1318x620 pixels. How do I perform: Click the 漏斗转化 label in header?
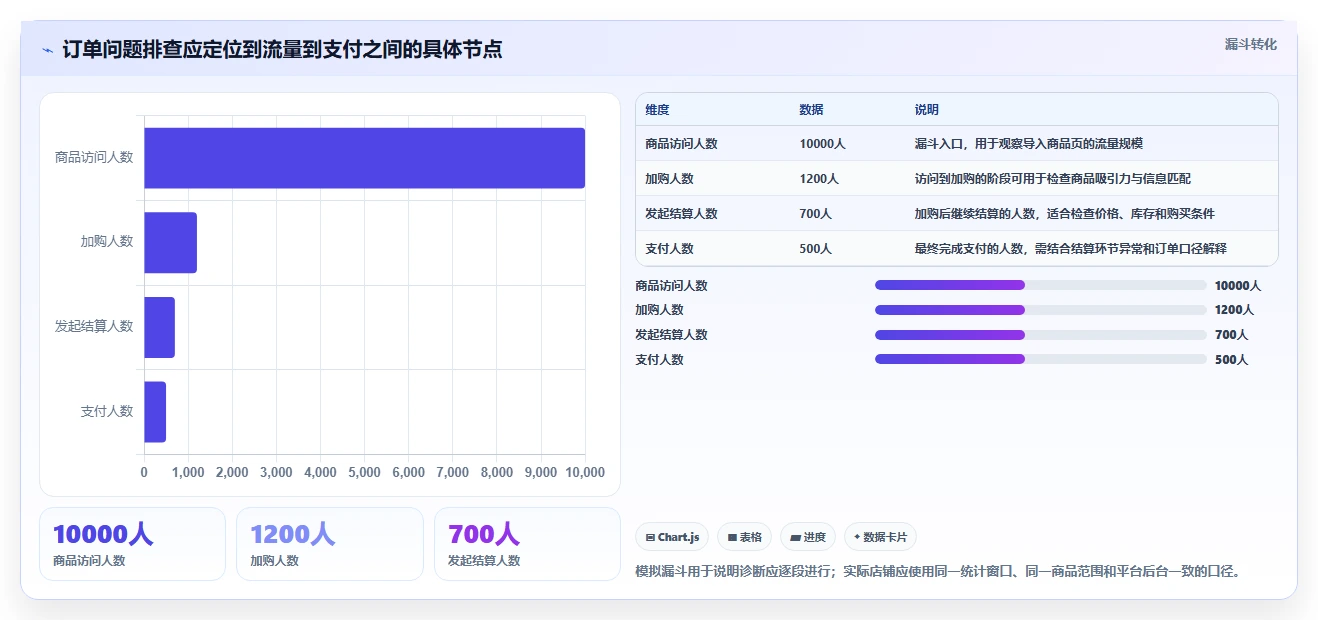[x=1250, y=44]
